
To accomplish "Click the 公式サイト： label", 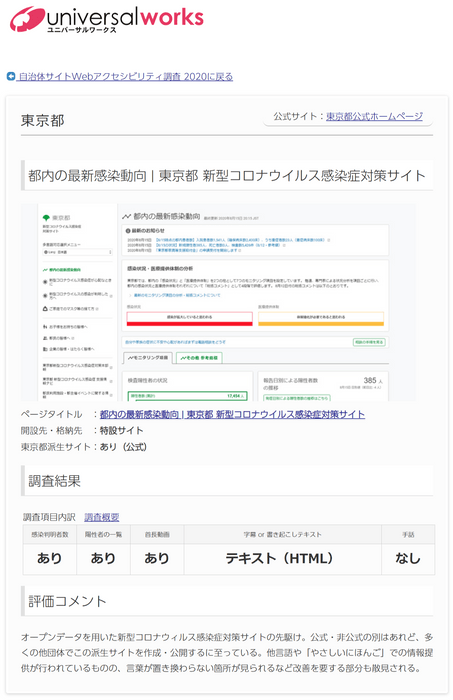I will click(x=299, y=117).
